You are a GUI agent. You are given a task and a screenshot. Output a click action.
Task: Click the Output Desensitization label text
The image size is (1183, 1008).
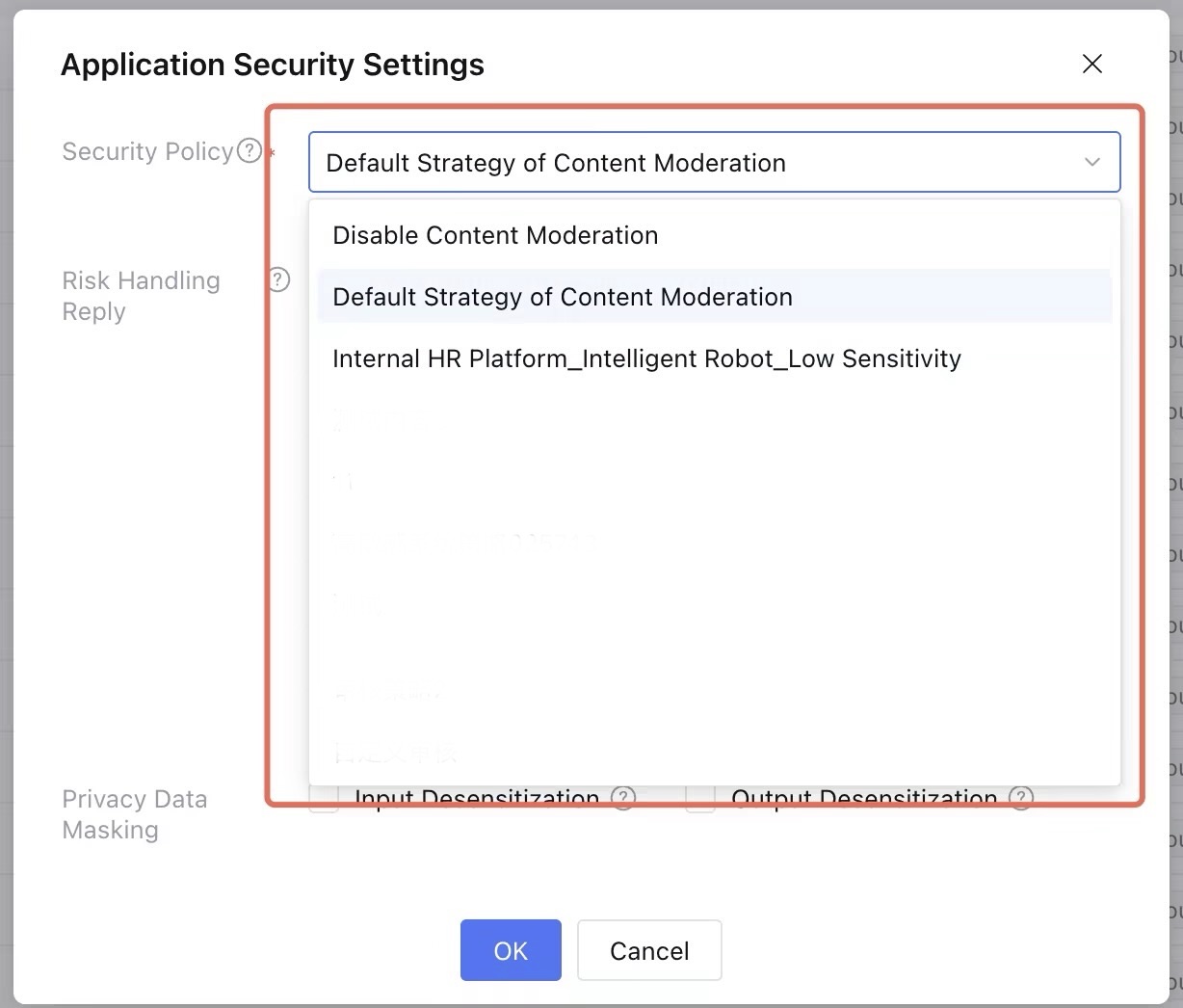tap(864, 798)
